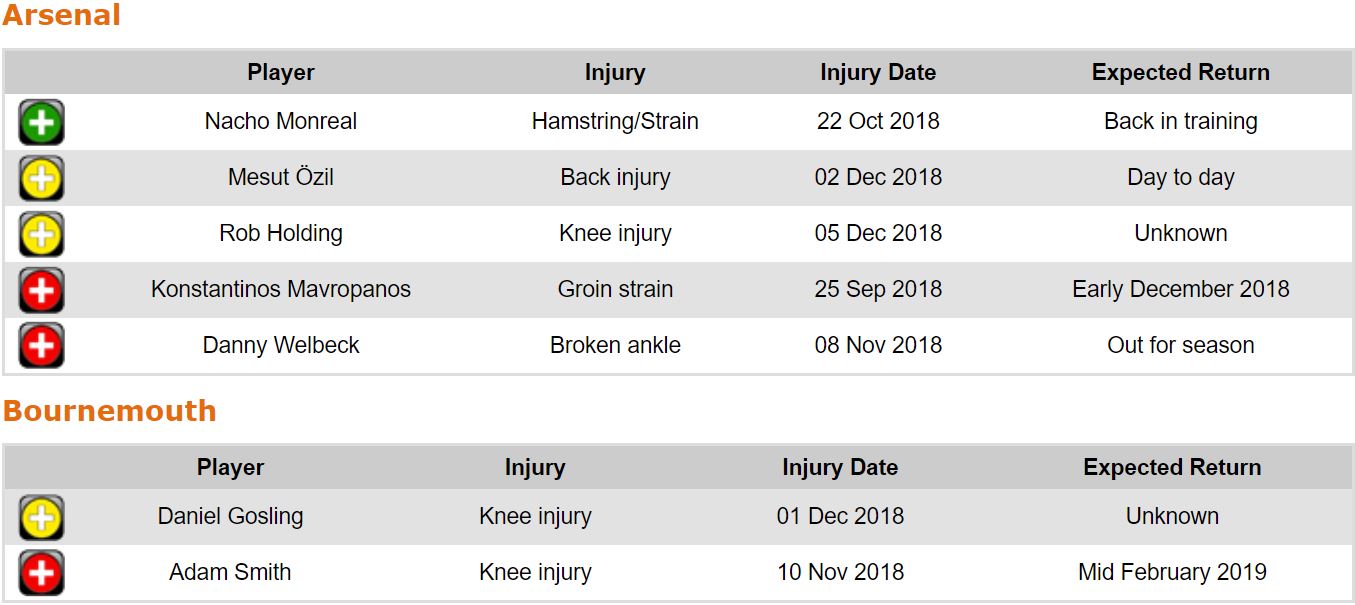Click Arsenal table's Player column header
This screenshot has height=605, width=1355.
[x=281, y=73]
